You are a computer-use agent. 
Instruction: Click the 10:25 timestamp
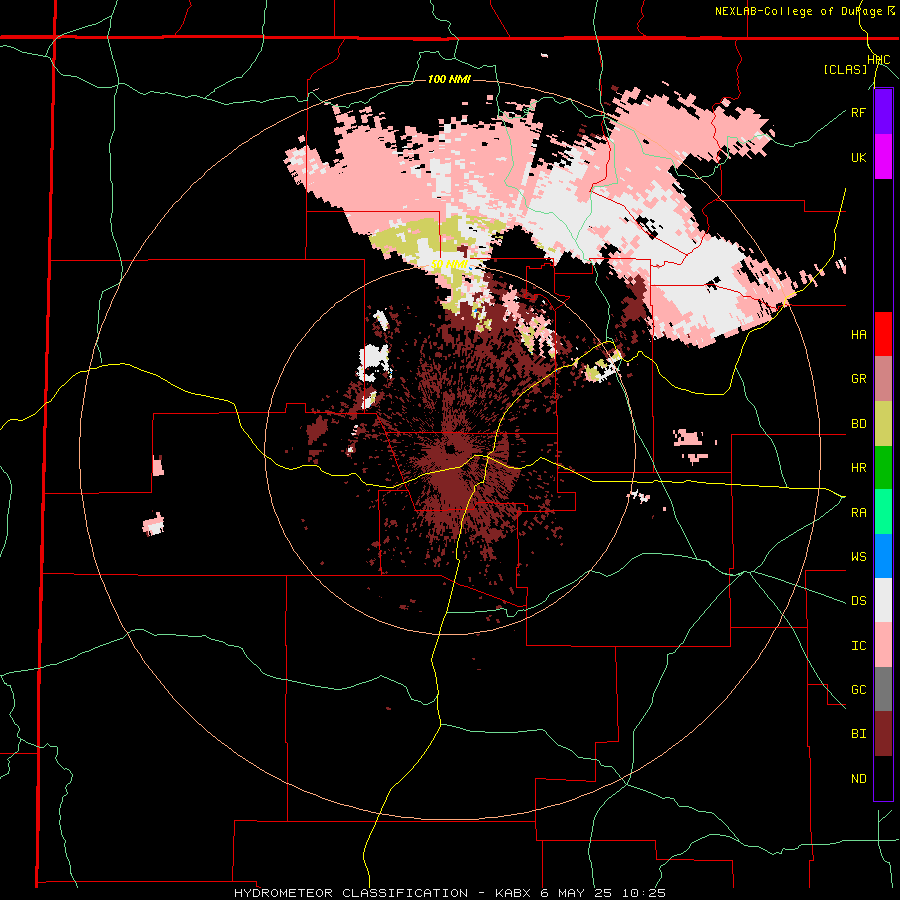click(643, 893)
